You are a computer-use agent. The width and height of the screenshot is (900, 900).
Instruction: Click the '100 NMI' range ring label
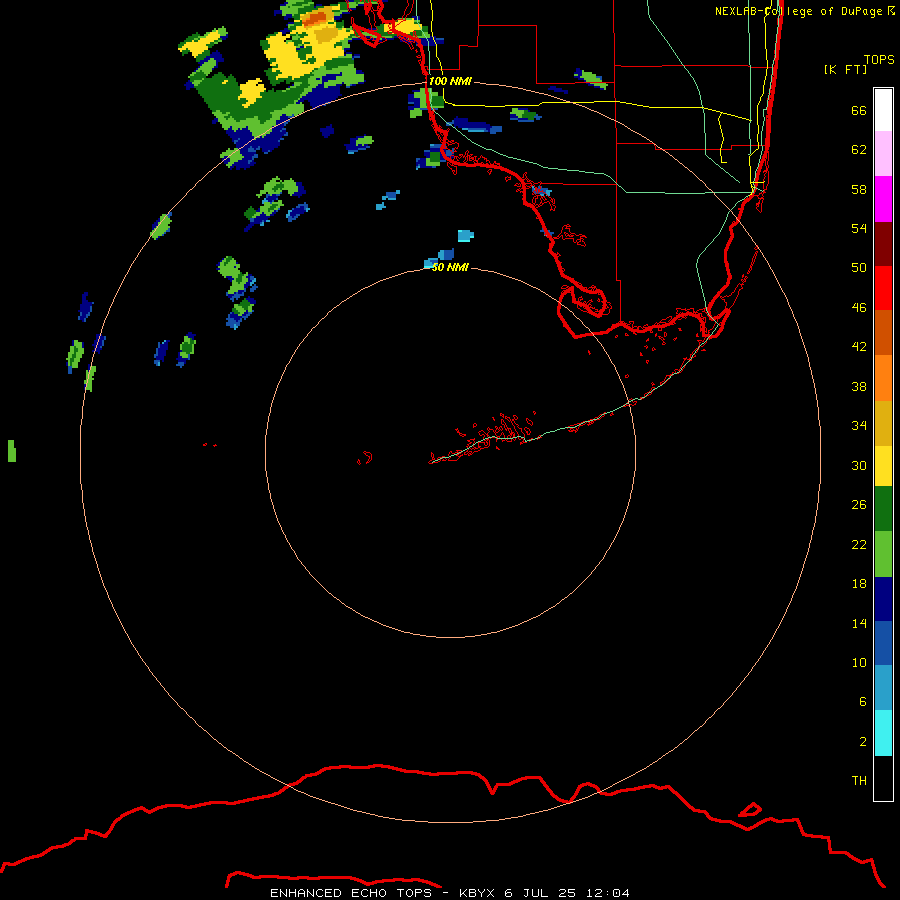click(450, 81)
